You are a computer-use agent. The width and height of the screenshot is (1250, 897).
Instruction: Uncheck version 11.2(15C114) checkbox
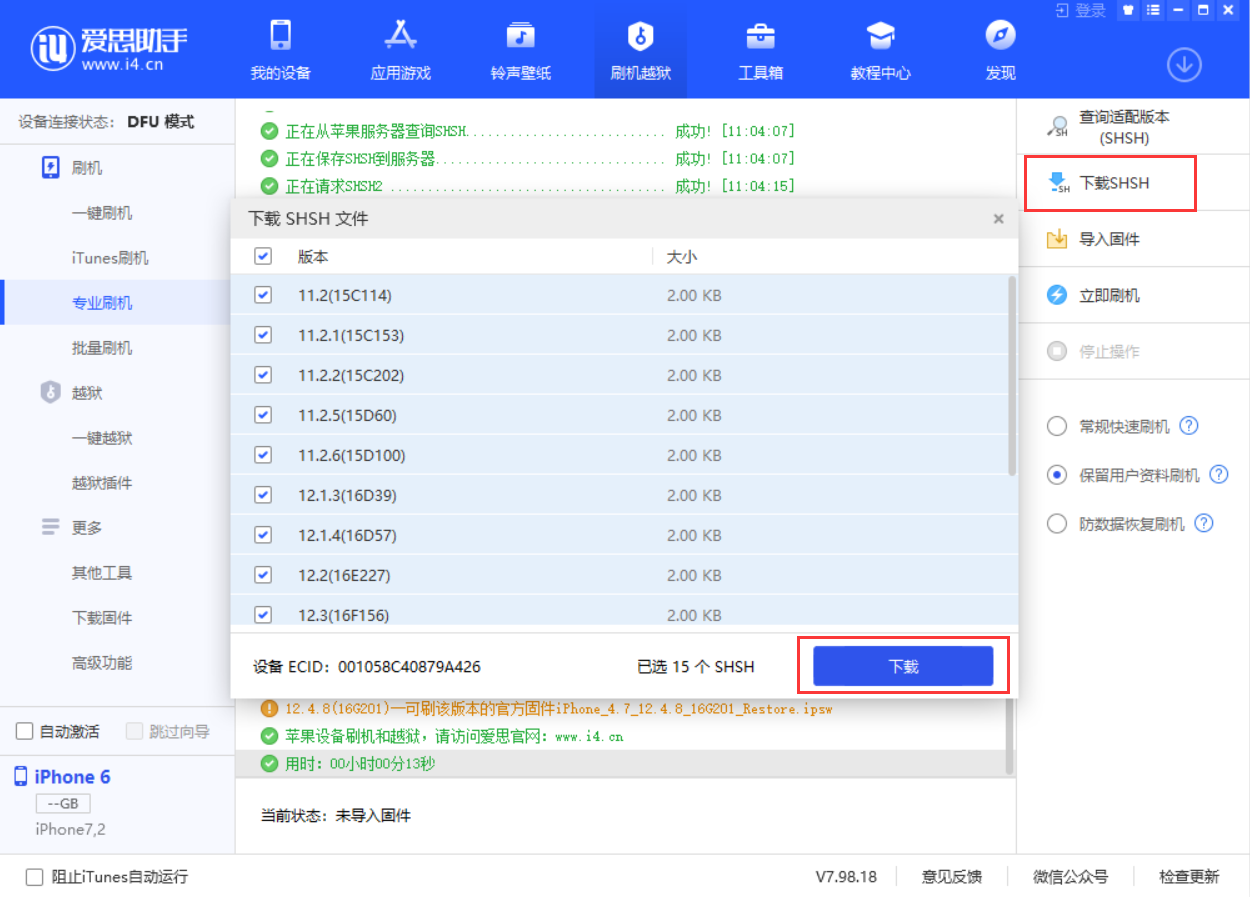point(263,295)
